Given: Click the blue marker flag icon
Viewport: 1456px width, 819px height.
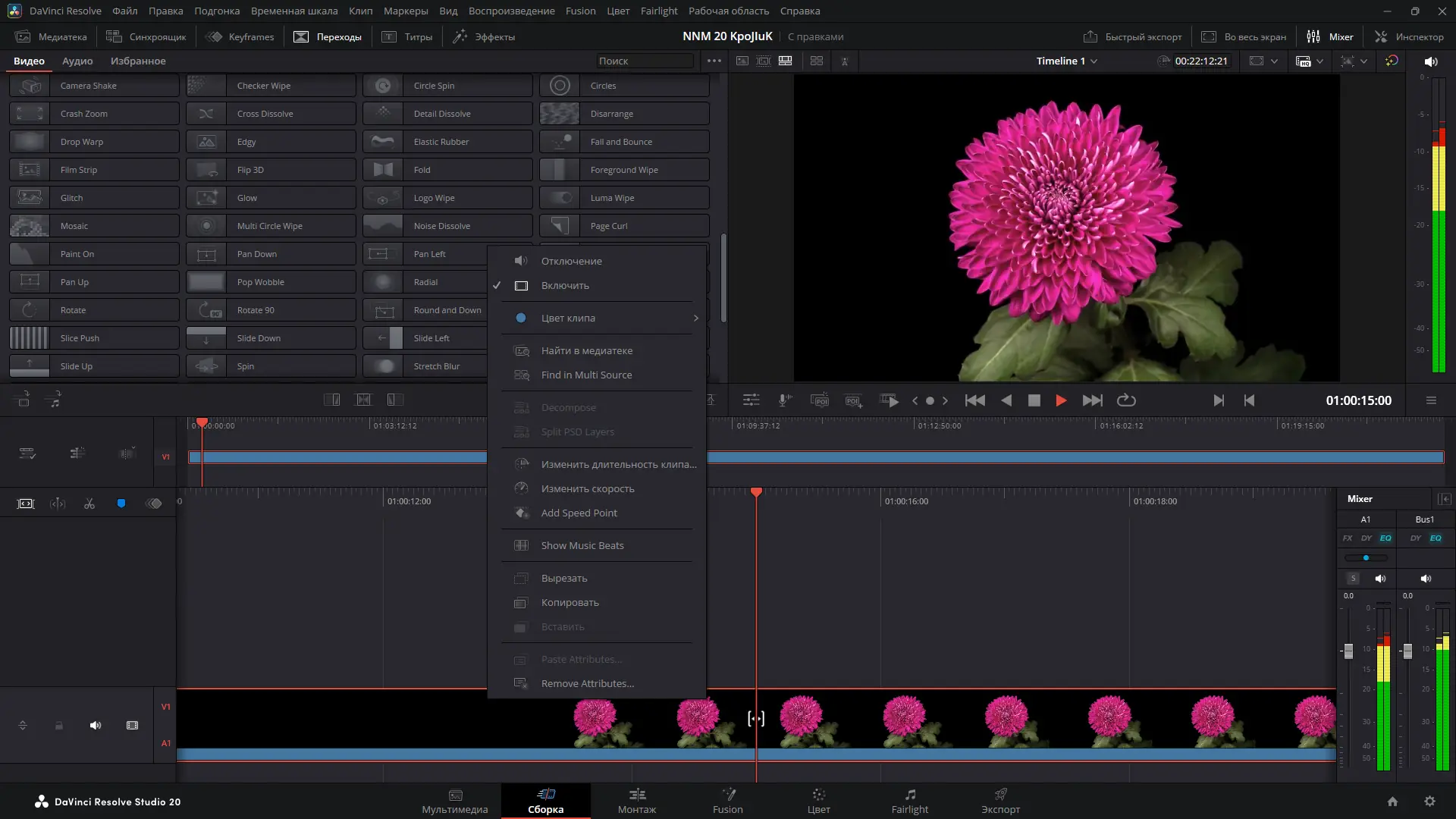Looking at the screenshot, I should pyautogui.click(x=121, y=504).
